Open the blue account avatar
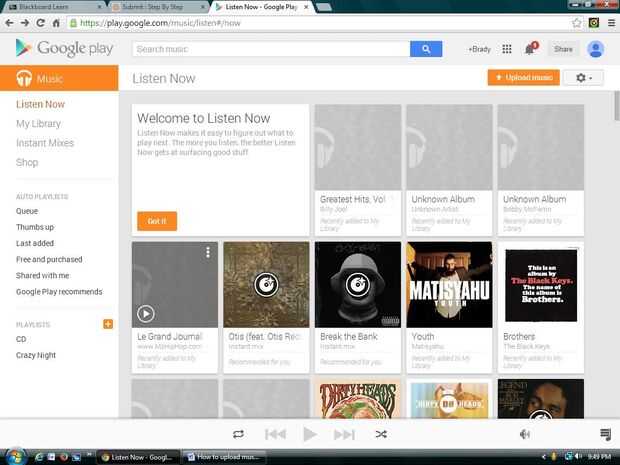Image resolution: width=620 pixels, height=465 pixels. [595, 49]
